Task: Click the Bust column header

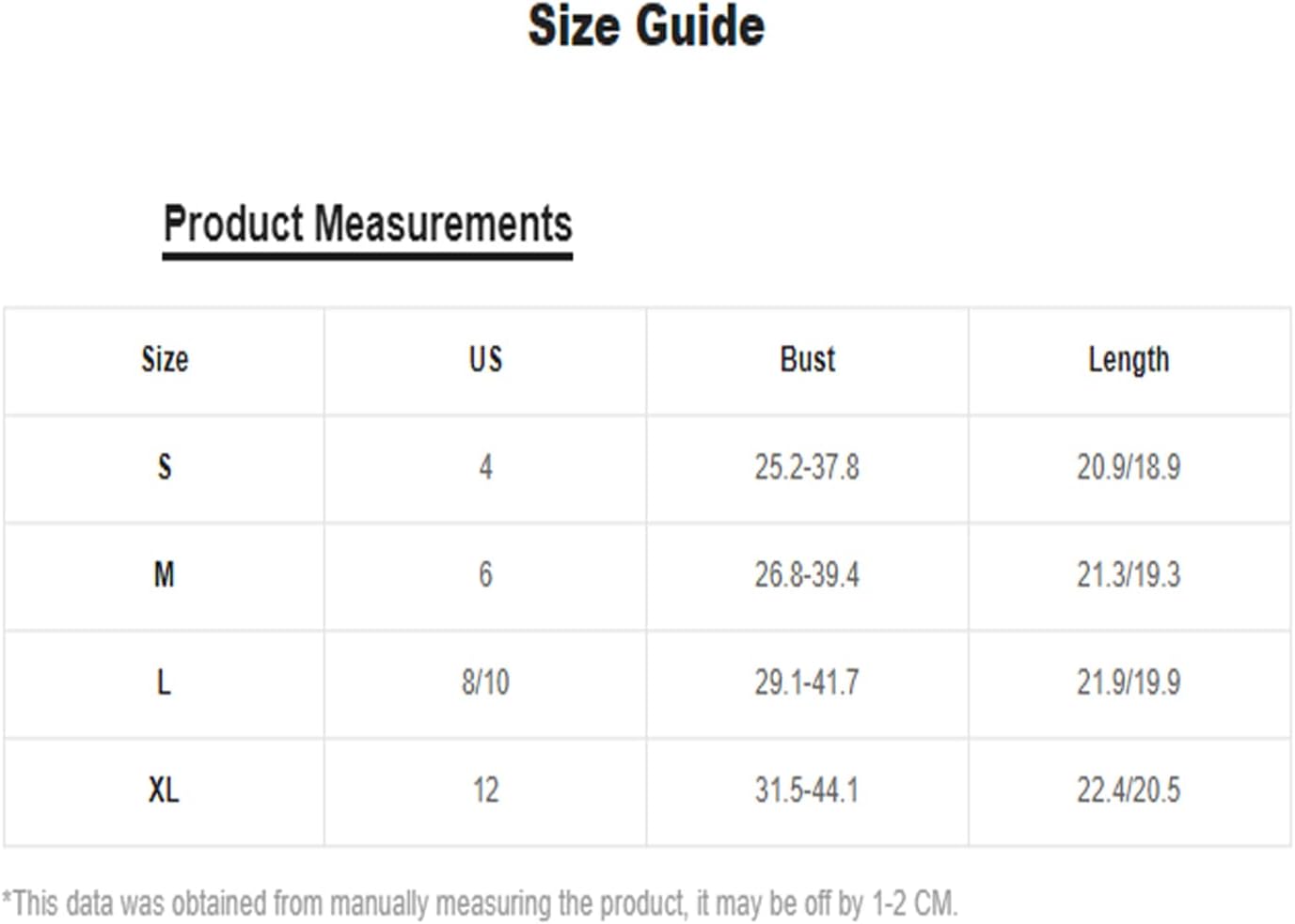Action: (808, 360)
